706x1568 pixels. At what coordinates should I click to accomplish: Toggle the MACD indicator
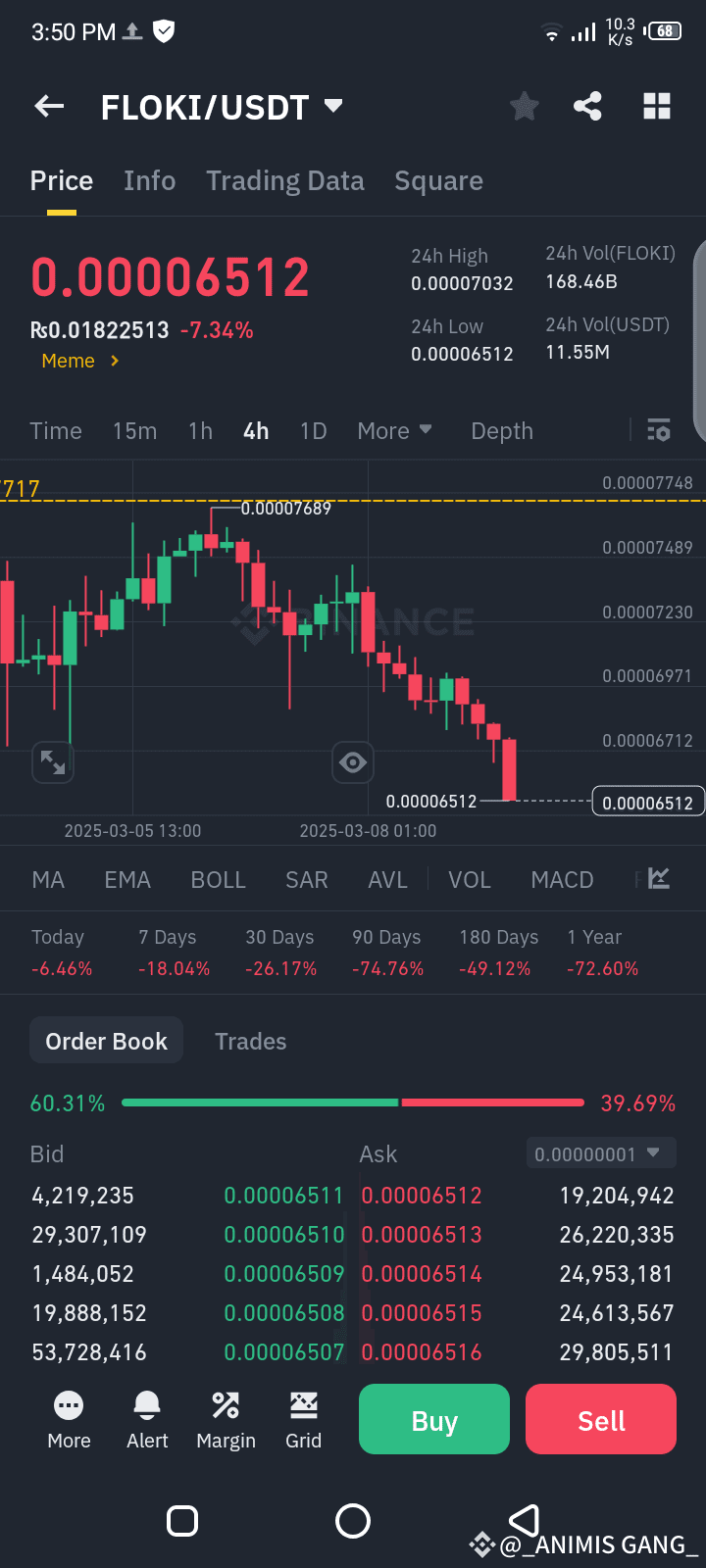tap(562, 880)
